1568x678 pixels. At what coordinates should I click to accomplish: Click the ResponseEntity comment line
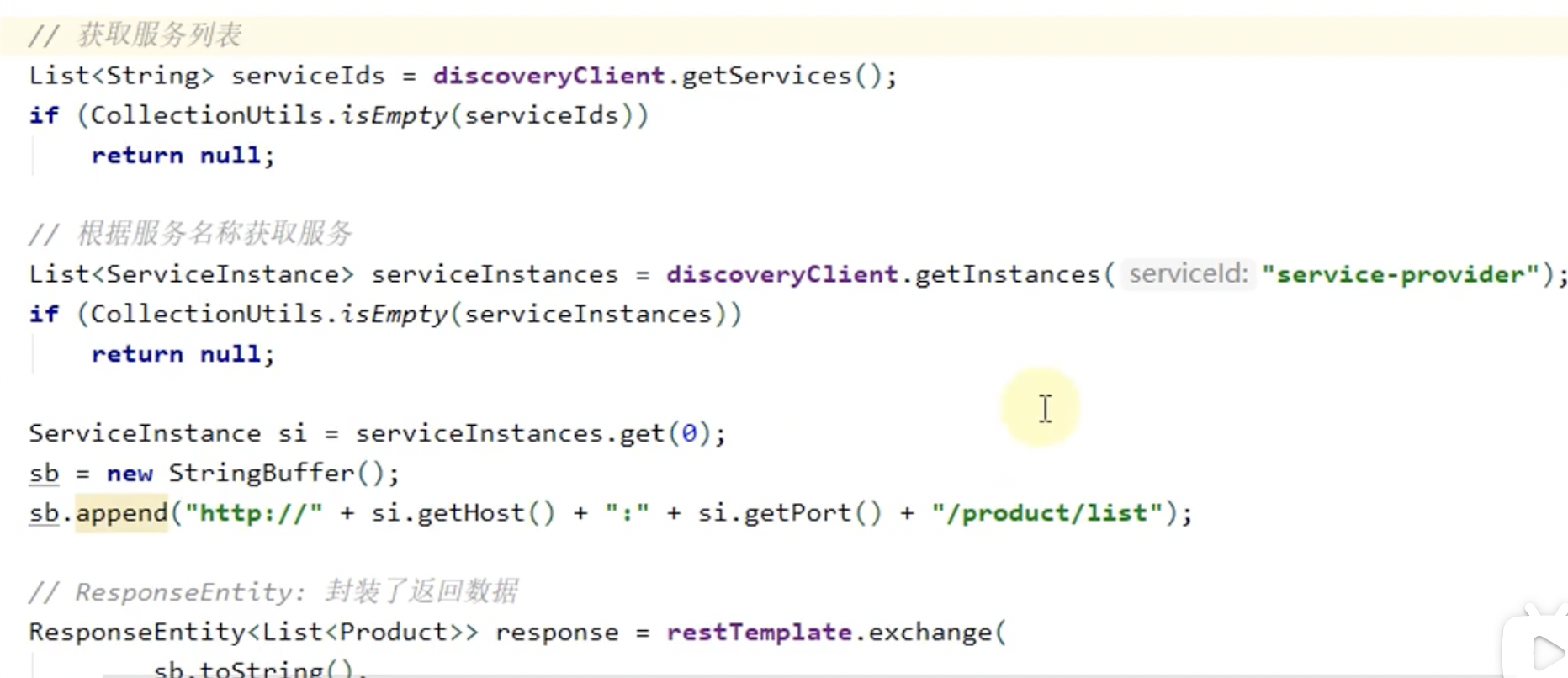click(x=273, y=592)
